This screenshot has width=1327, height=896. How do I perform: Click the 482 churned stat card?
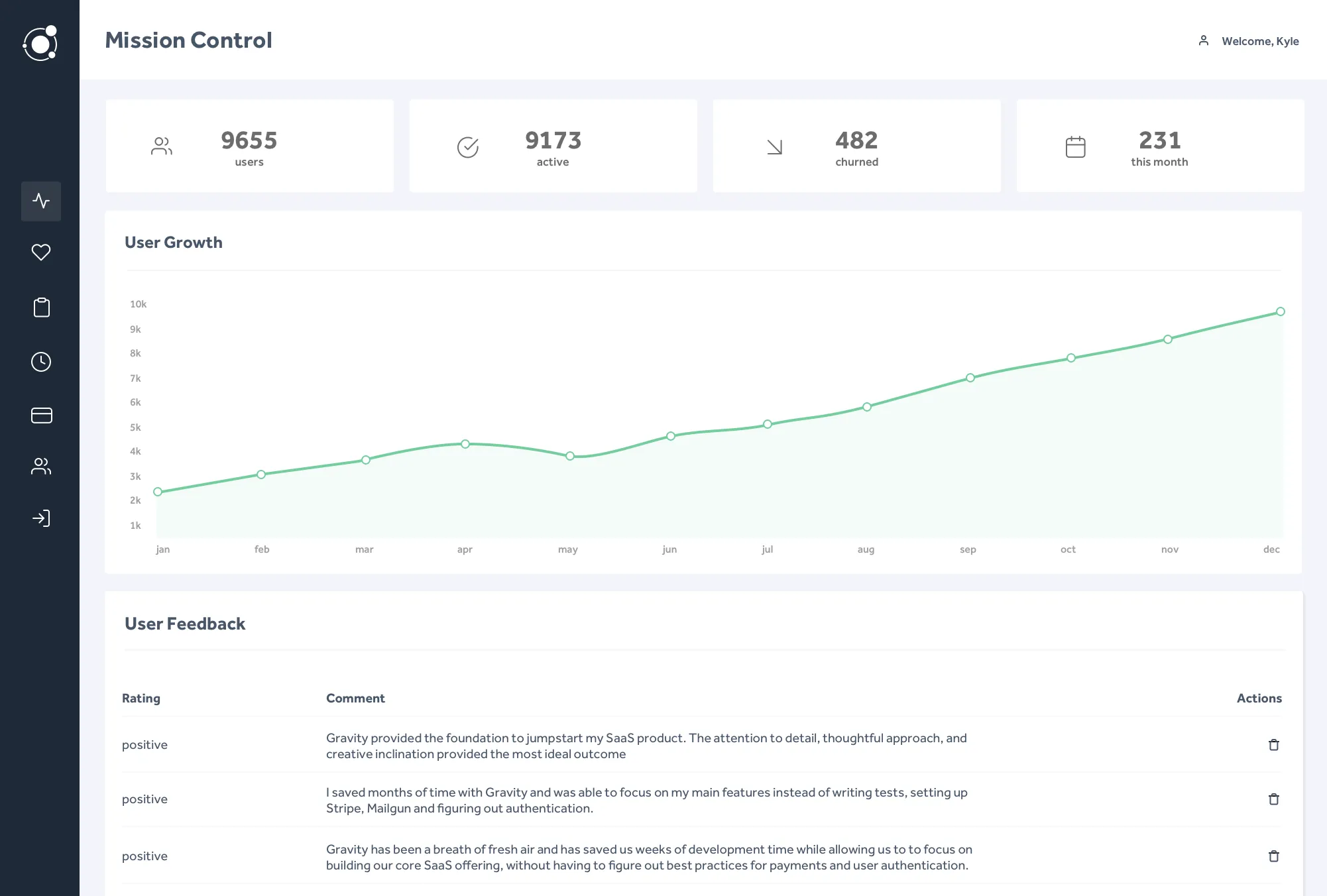pos(856,146)
